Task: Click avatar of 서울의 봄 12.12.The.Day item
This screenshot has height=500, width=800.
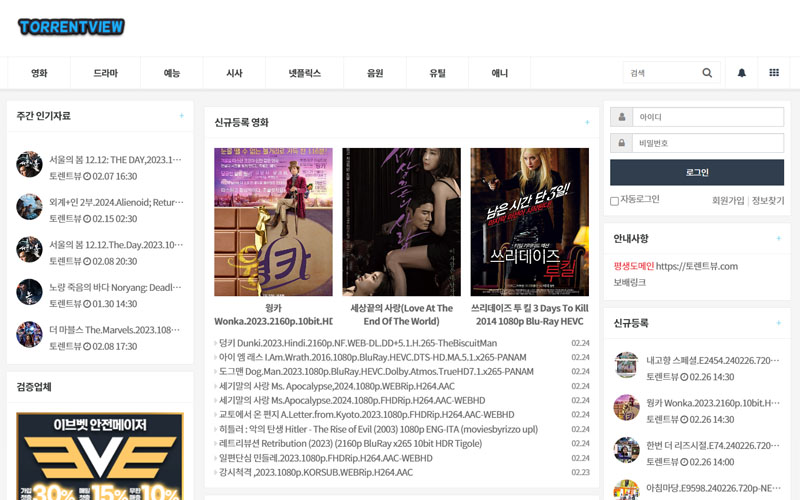Action: coord(29,249)
